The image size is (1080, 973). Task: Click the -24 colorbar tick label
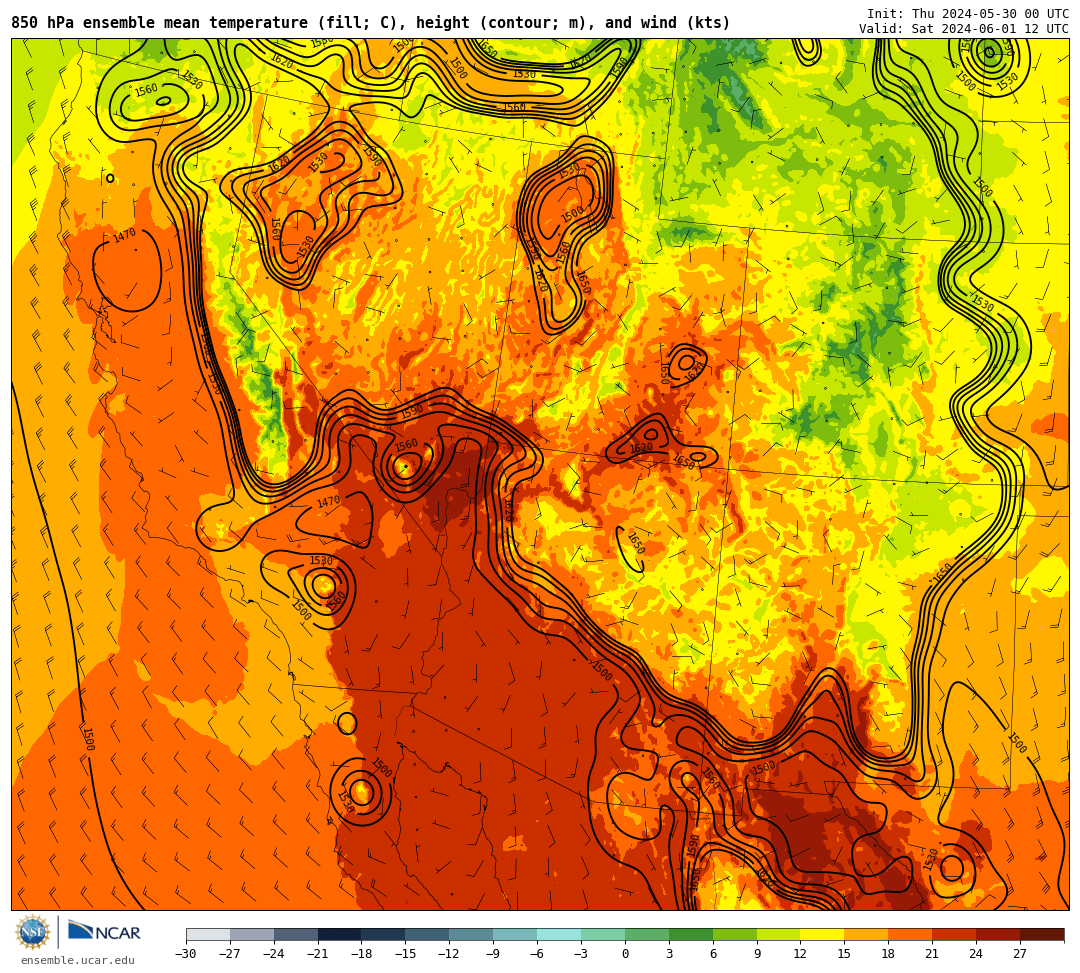[x=274, y=954]
